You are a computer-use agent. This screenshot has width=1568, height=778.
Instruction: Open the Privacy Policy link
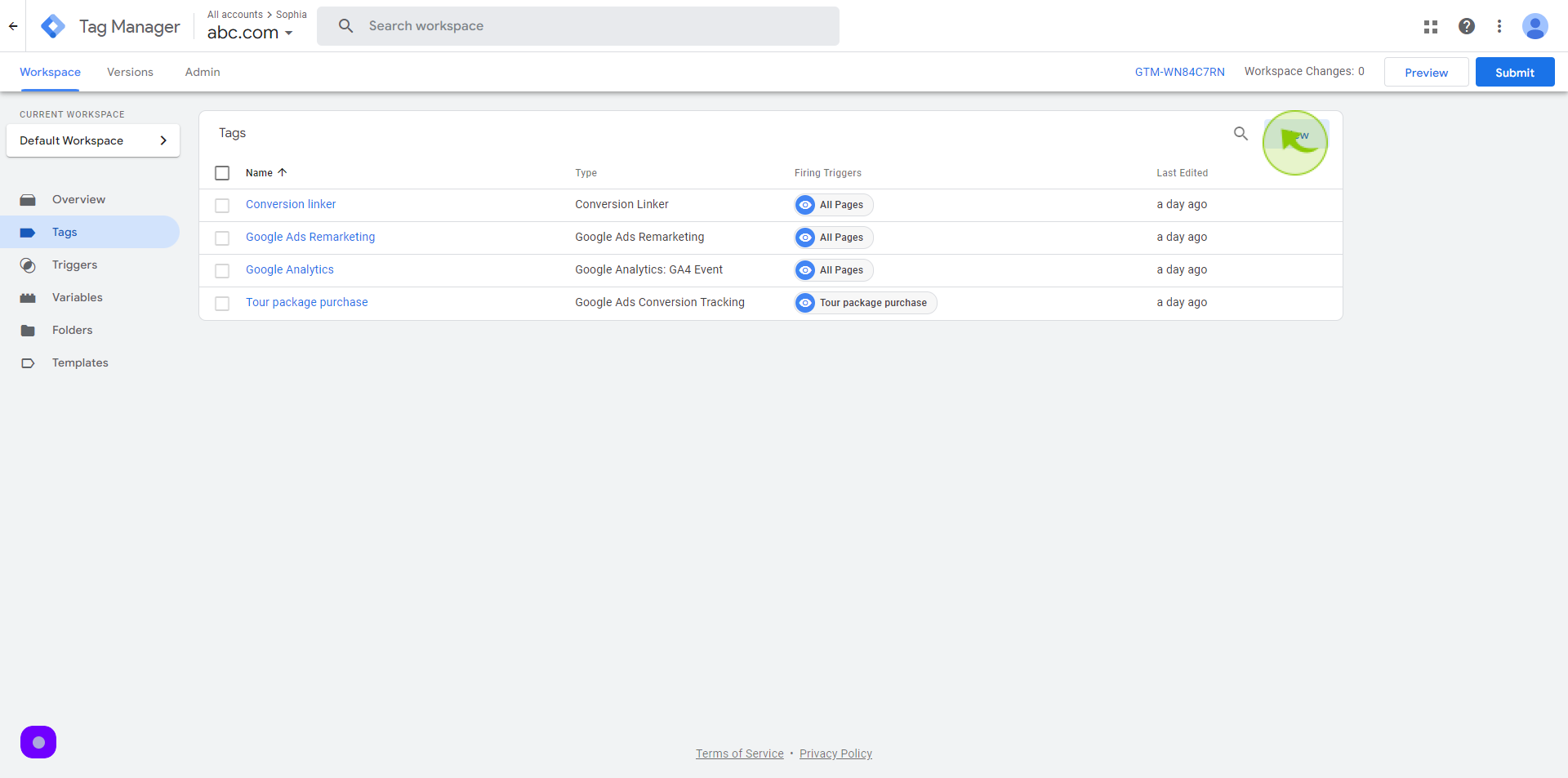[835, 754]
